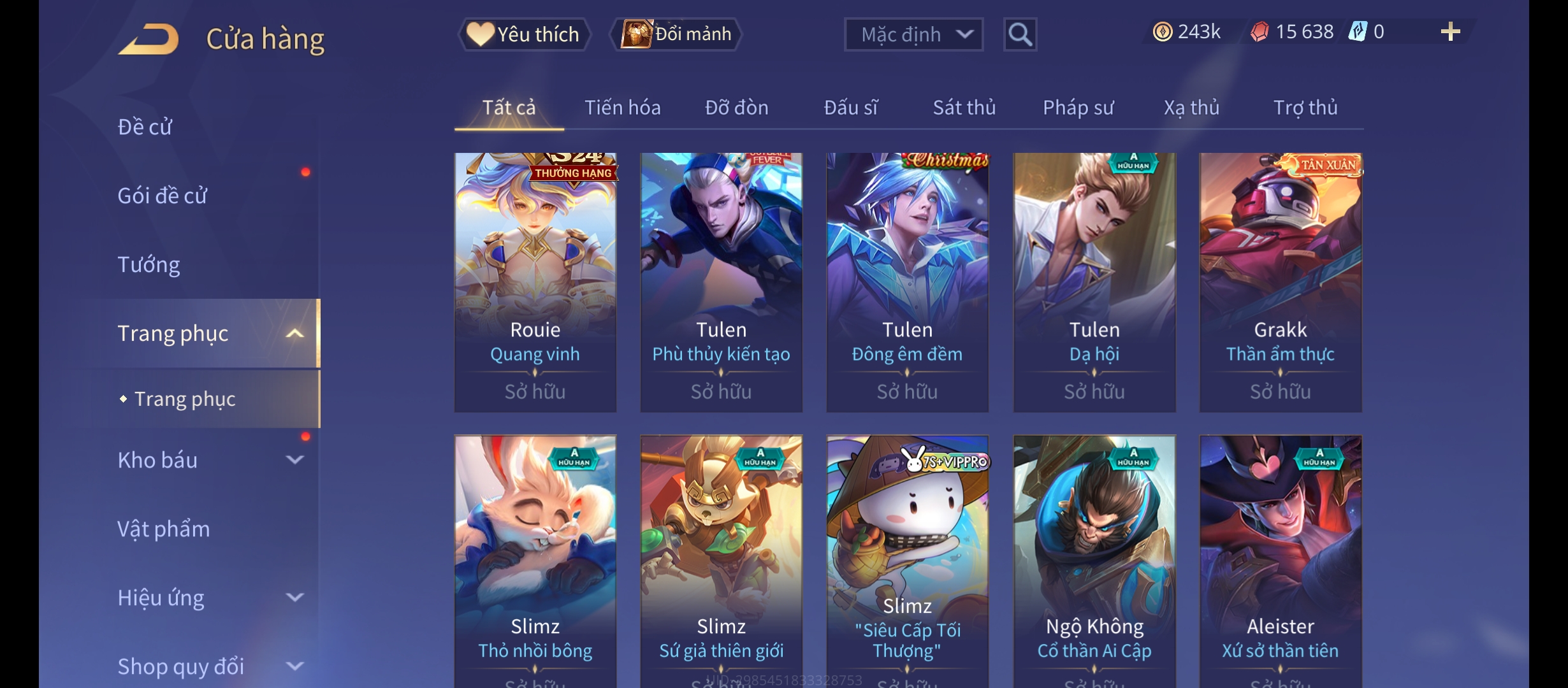The width and height of the screenshot is (1568, 688).
Task: Go back using the golden return arrow
Action: [149, 39]
